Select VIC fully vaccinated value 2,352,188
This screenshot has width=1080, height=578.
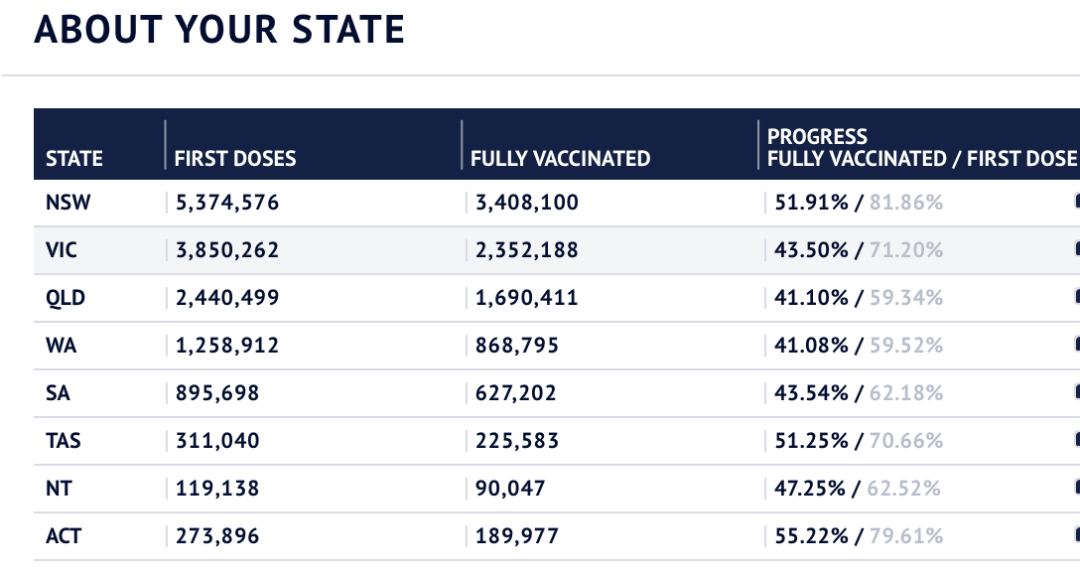coord(527,250)
